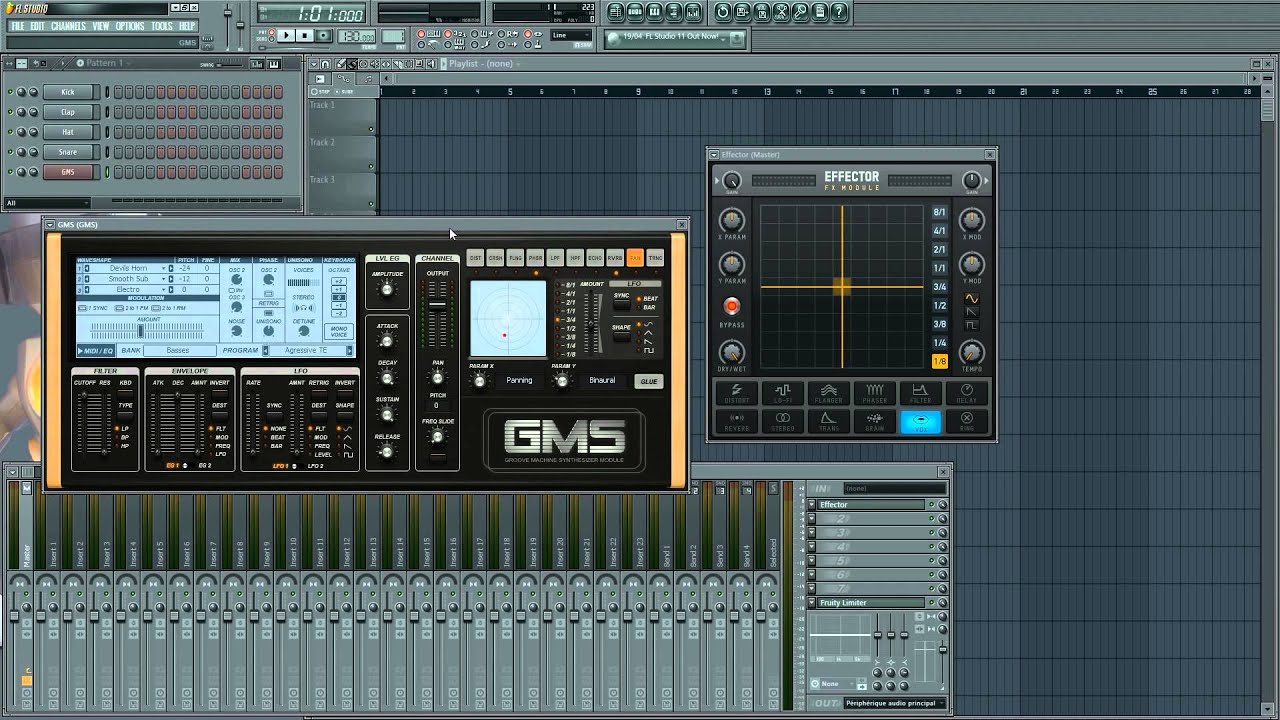Enable ECHO effect in GMS
Viewport: 1280px width, 720px height.
pyautogui.click(x=595, y=258)
